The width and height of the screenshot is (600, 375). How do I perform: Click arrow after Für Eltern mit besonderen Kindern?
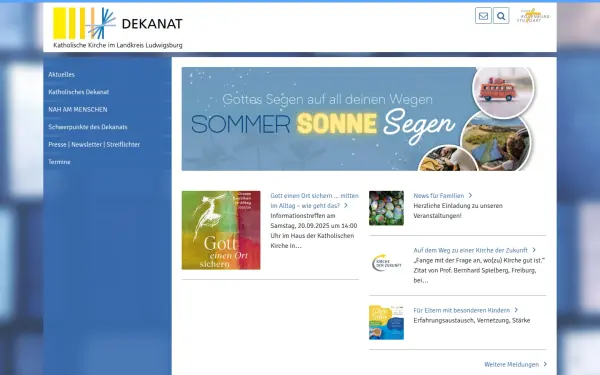(x=516, y=310)
